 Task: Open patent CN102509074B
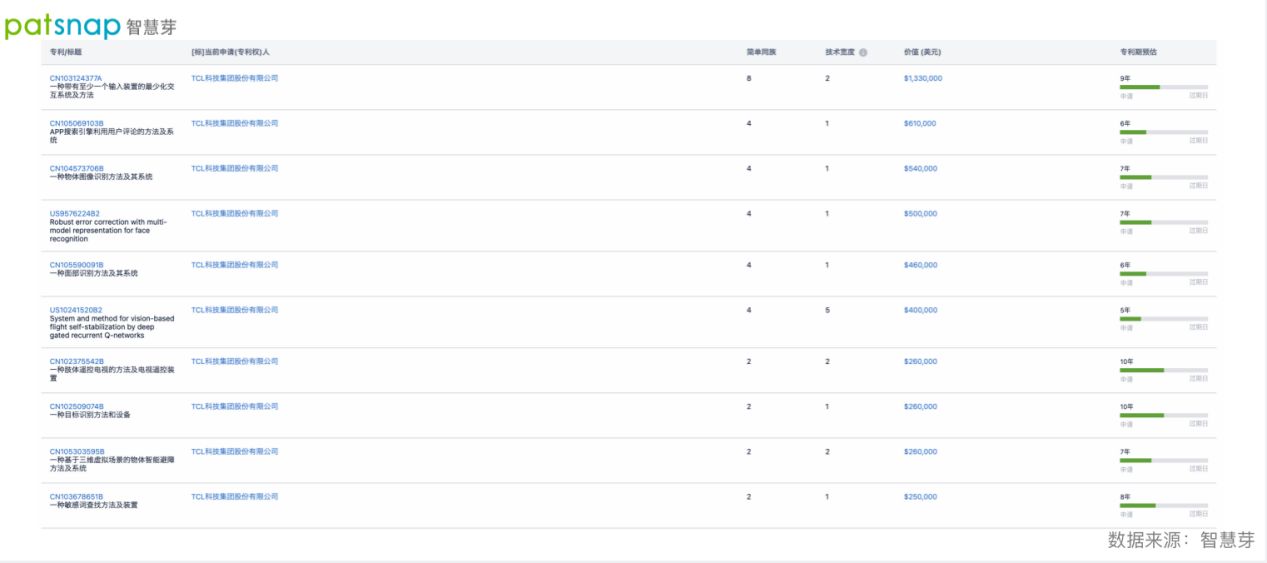[x=77, y=406]
